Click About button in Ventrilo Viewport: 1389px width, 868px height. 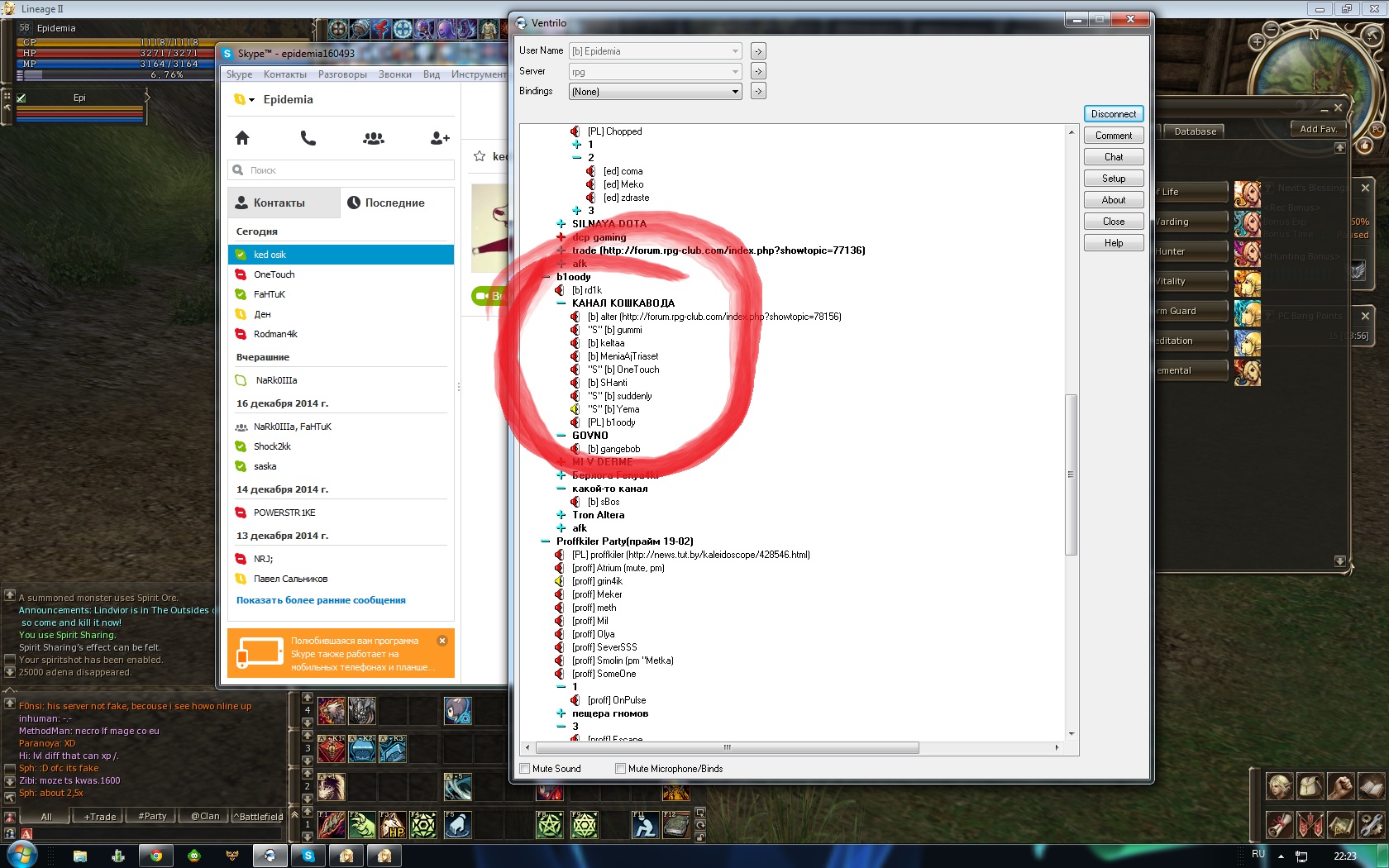[x=1114, y=200]
